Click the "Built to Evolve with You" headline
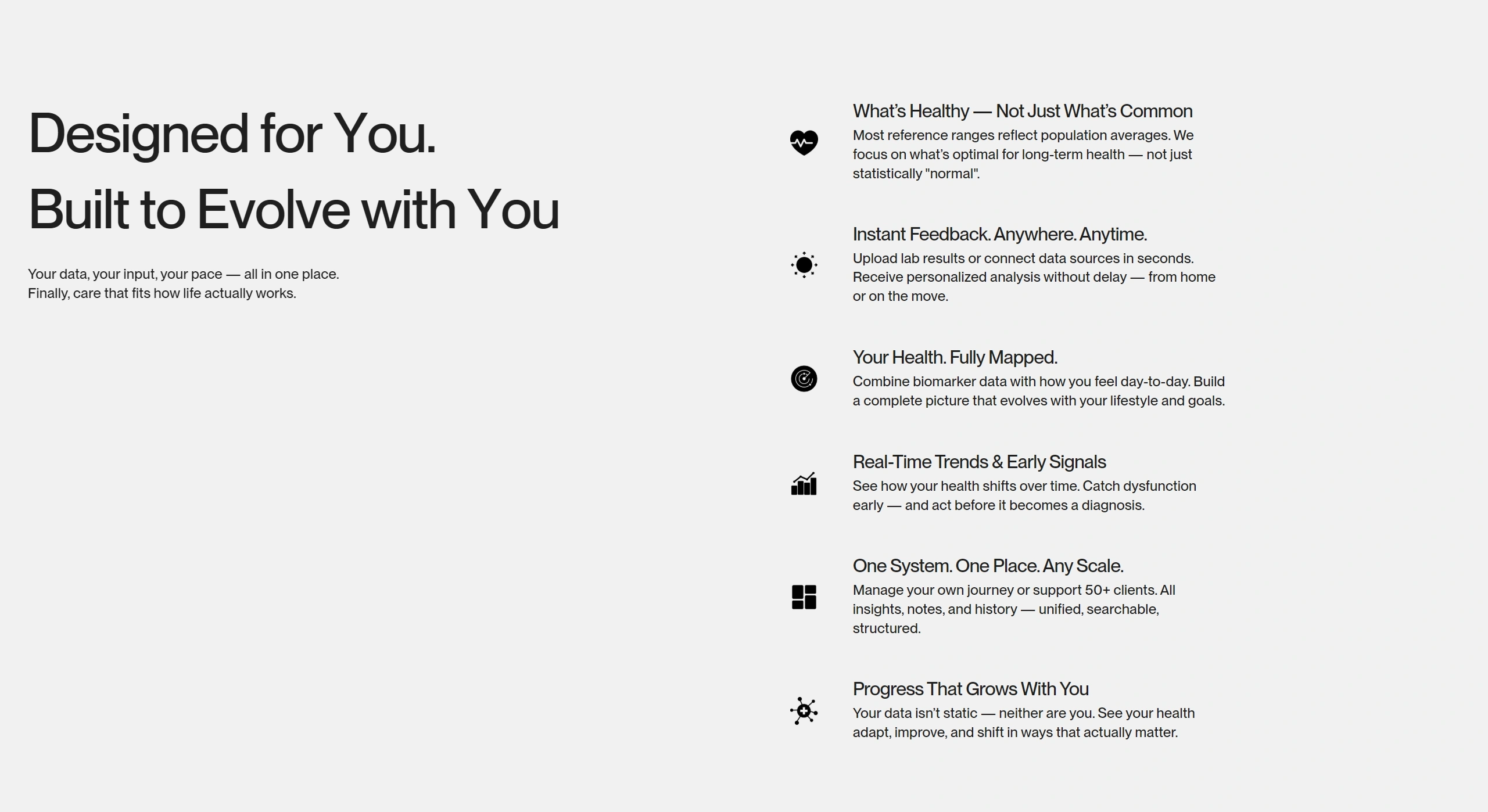Screen dimensions: 1488x812 tap(293, 209)
